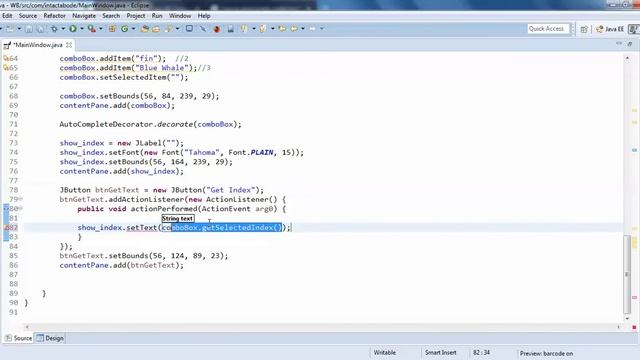Open the New Java Class dropdown arrow
The width and height of the screenshot is (640, 360).
133,29
